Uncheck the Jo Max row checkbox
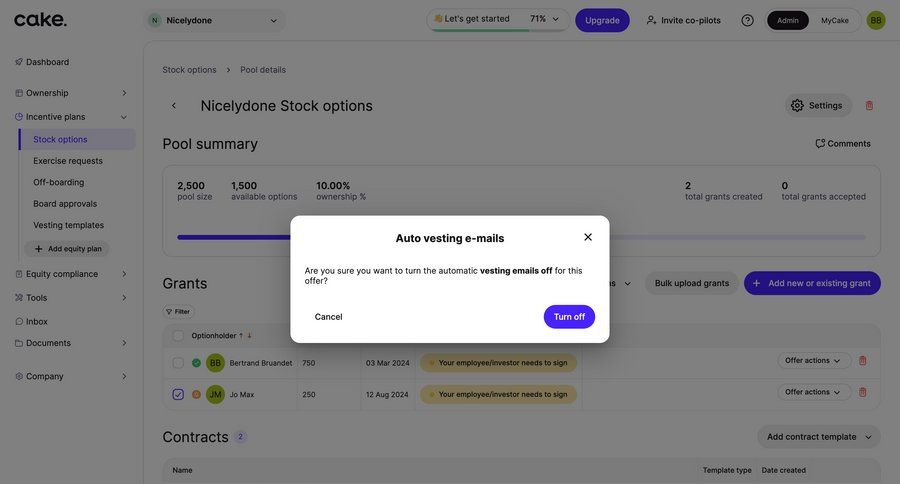Image resolution: width=900 pixels, height=484 pixels. pyautogui.click(x=178, y=394)
